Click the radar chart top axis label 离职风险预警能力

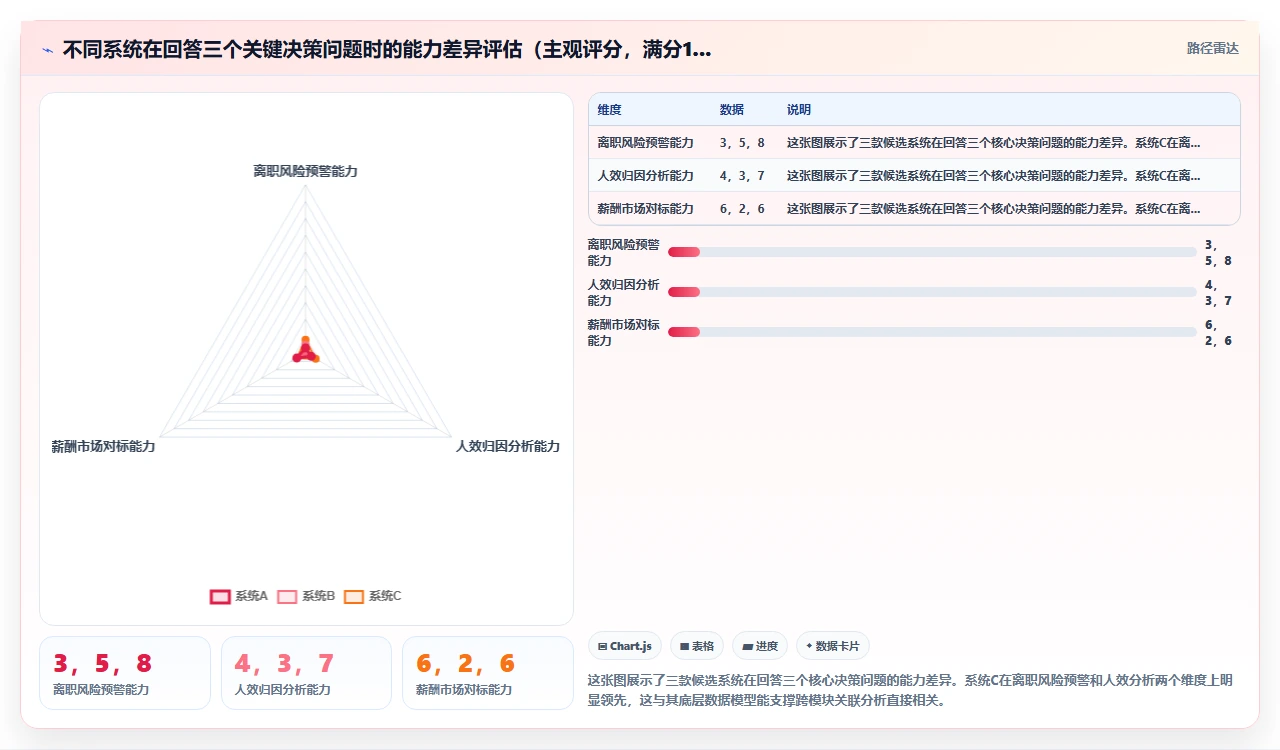click(x=306, y=172)
